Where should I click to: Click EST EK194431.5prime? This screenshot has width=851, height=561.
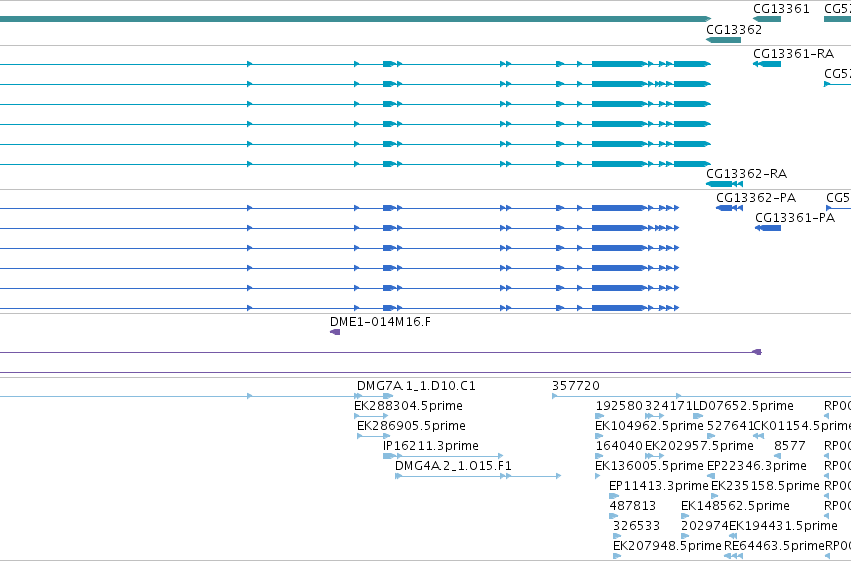(783, 526)
